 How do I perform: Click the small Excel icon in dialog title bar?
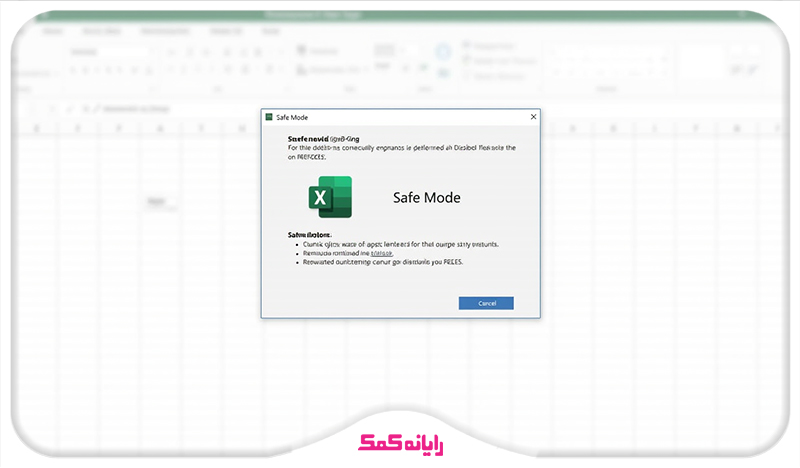click(269, 117)
